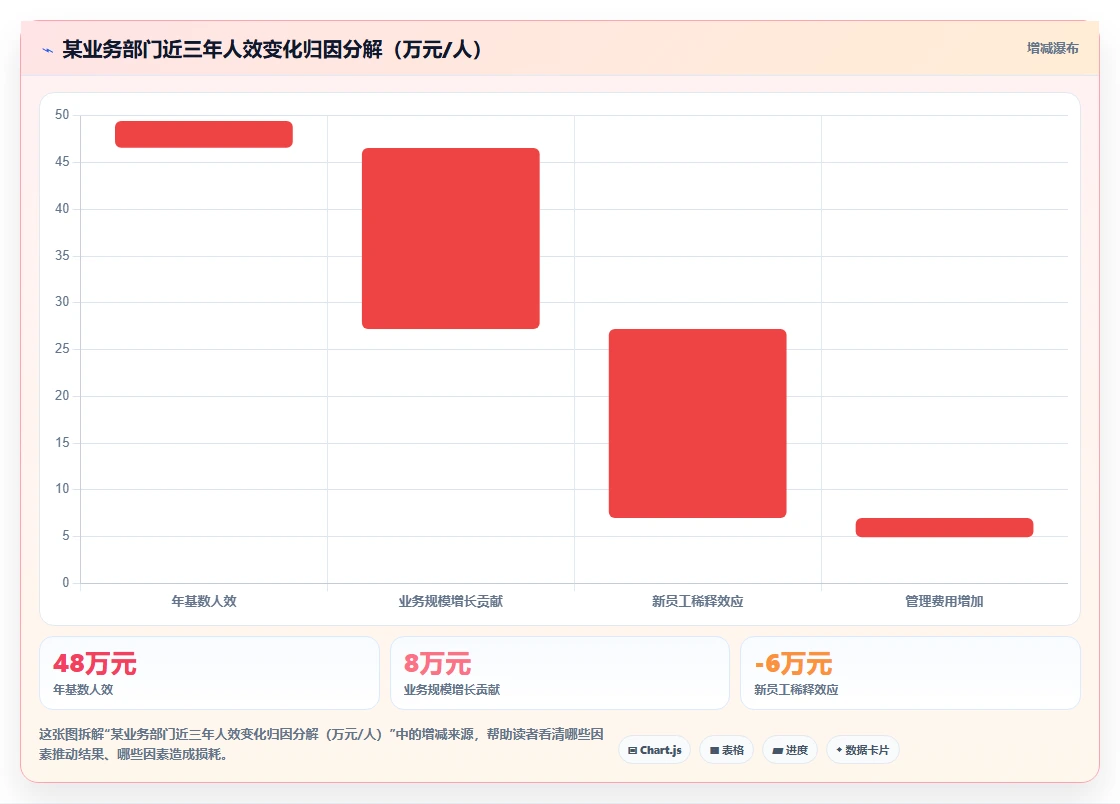The image size is (1120, 804).
Task: Click y-axis value 25
Action: click(x=62, y=348)
